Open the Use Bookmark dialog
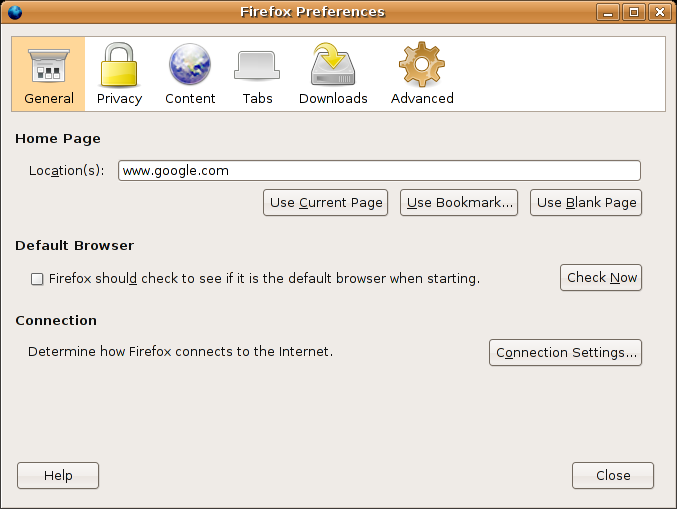This screenshot has width=677, height=509. pyautogui.click(x=460, y=202)
